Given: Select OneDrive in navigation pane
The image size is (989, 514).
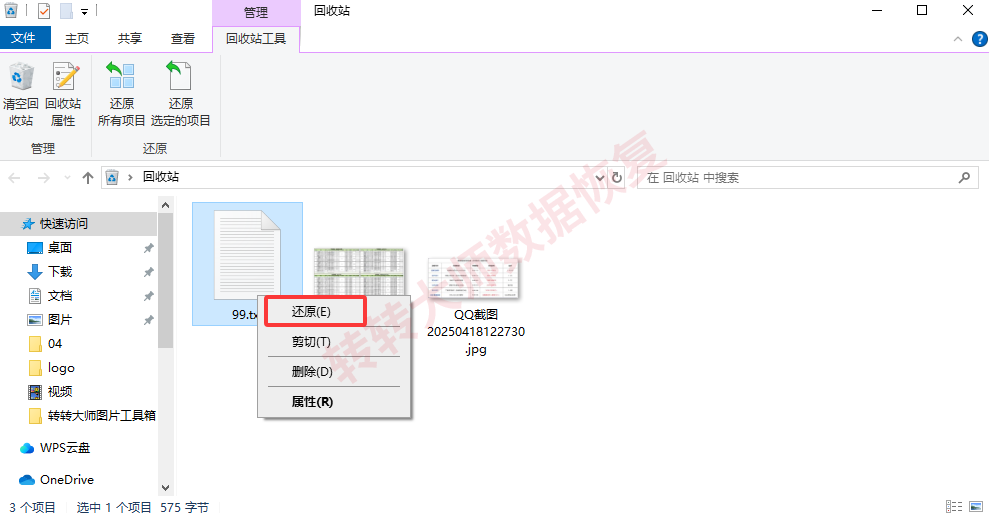Looking at the screenshot, I should tap(67, 480).
